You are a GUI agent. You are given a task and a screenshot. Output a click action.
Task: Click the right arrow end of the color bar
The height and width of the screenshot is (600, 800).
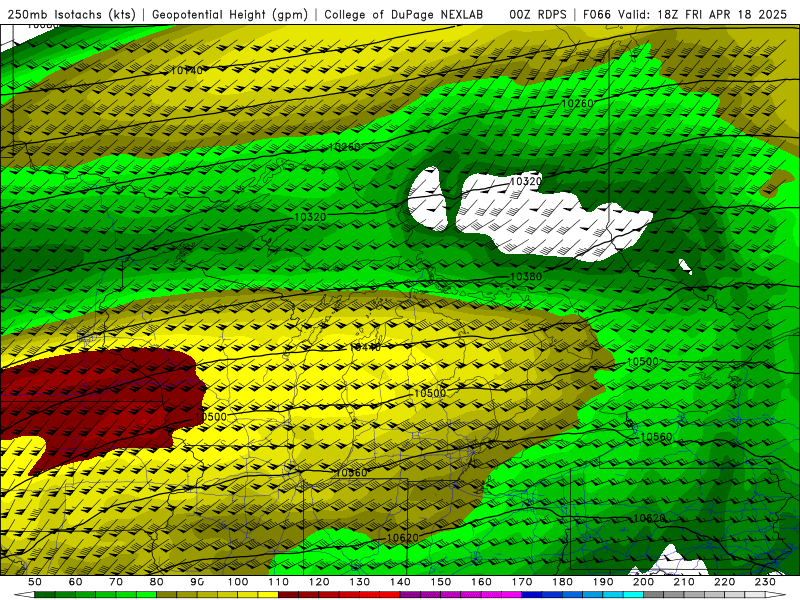[776, 595]
